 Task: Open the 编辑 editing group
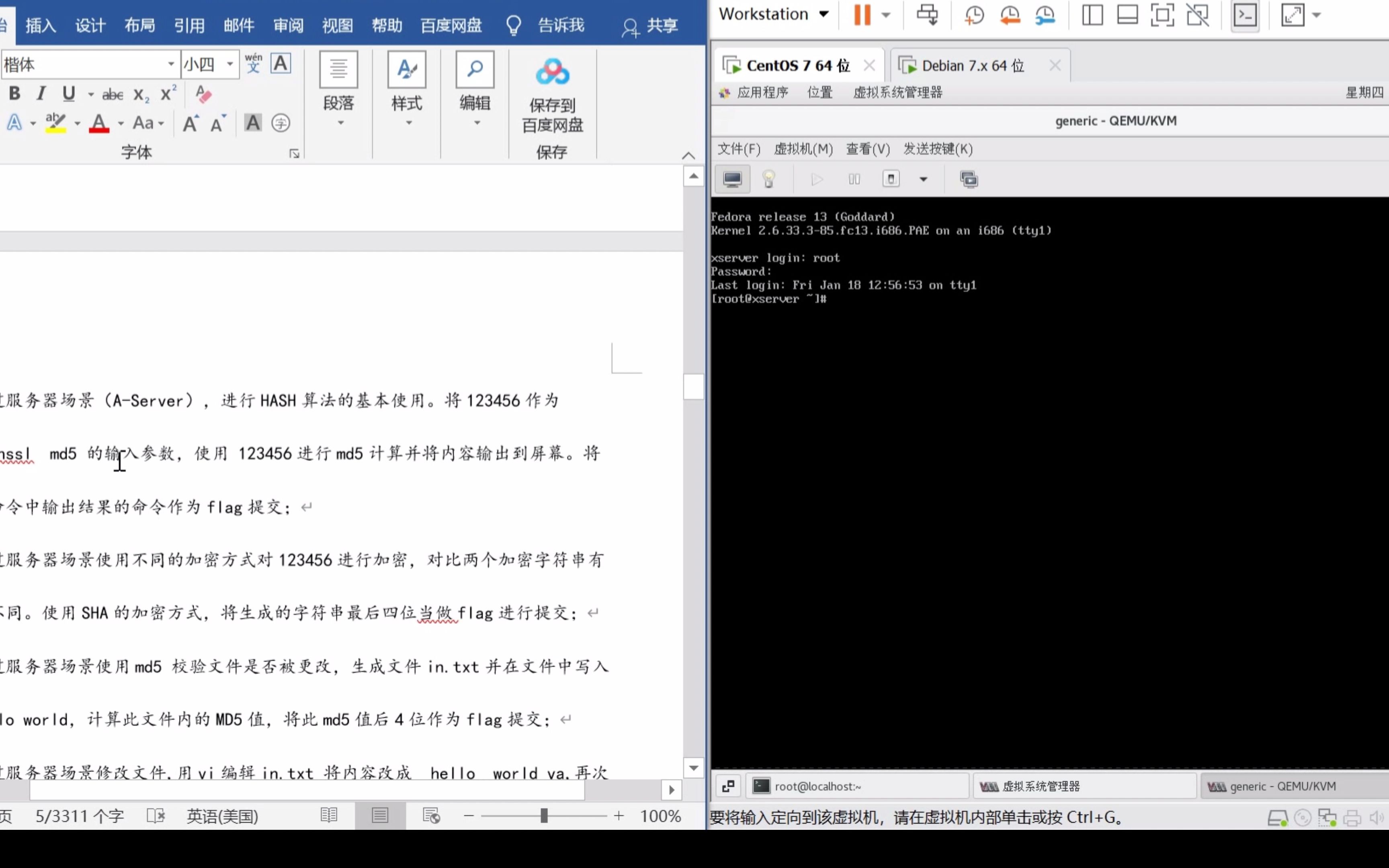click(x=475, y=90)
